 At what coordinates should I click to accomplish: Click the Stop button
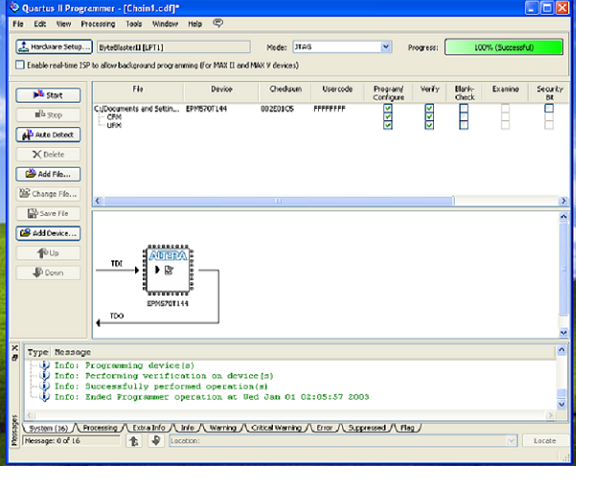[x=48, y=115]
